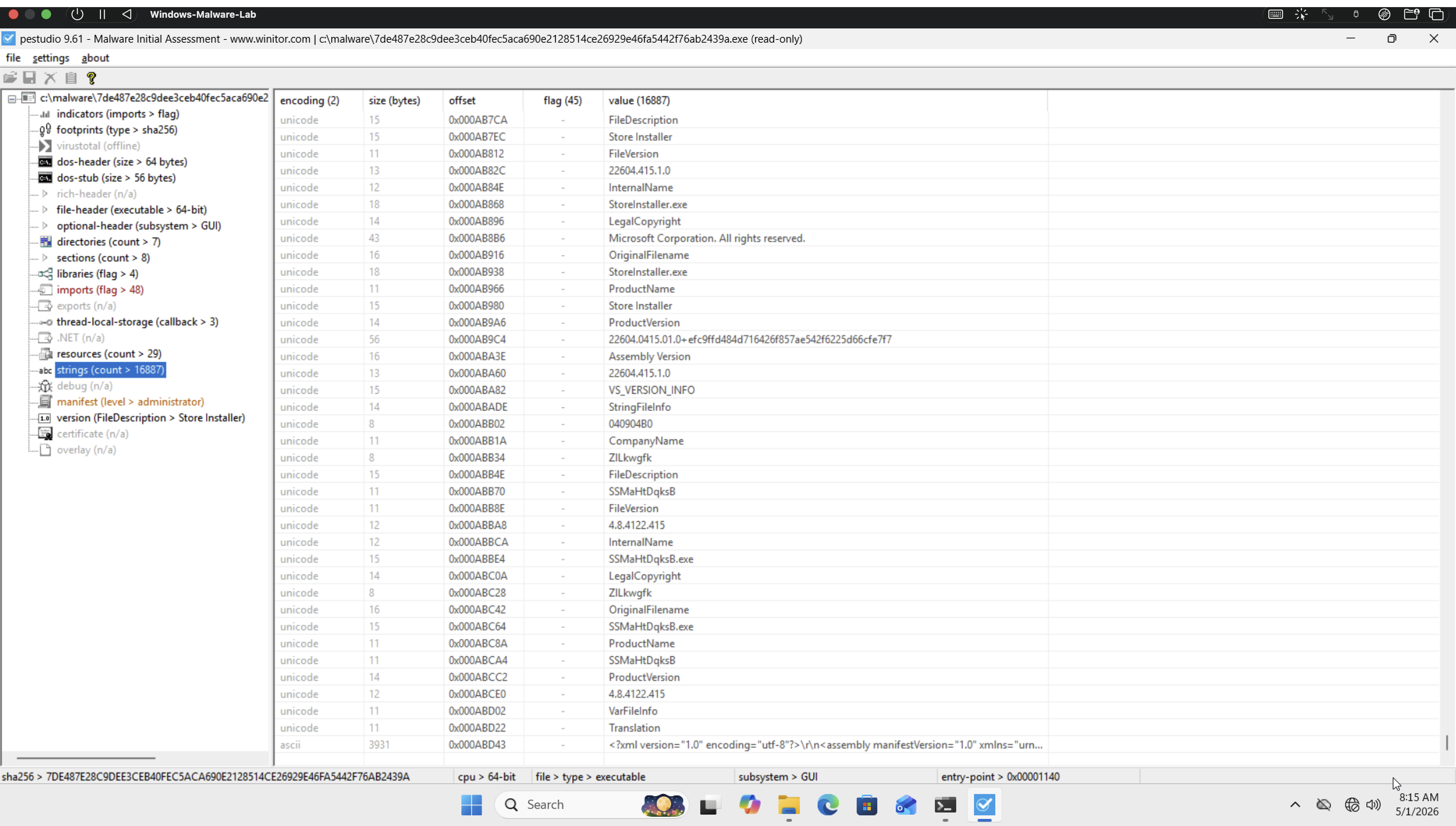Sort by the offset column header
1456x826 pixels.
pos(483,101)
